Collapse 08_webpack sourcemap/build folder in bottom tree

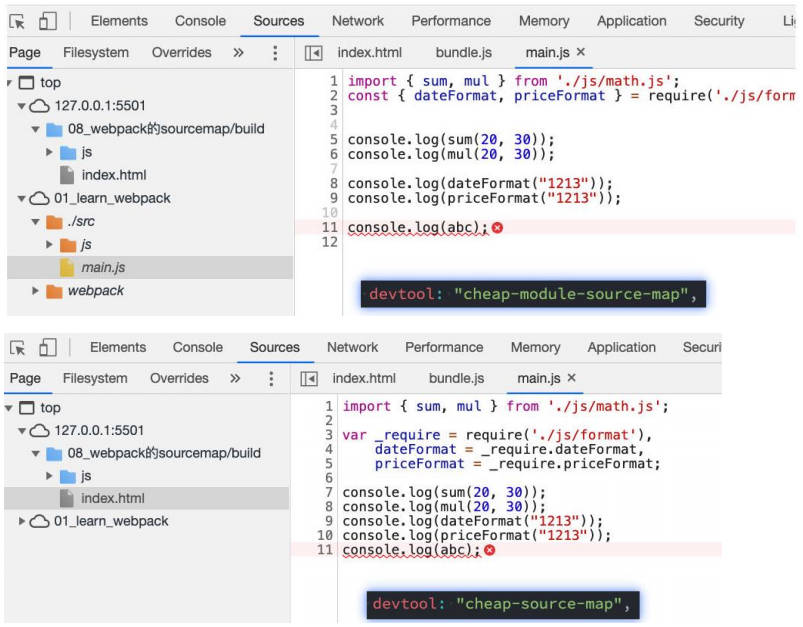pos(35,453)
